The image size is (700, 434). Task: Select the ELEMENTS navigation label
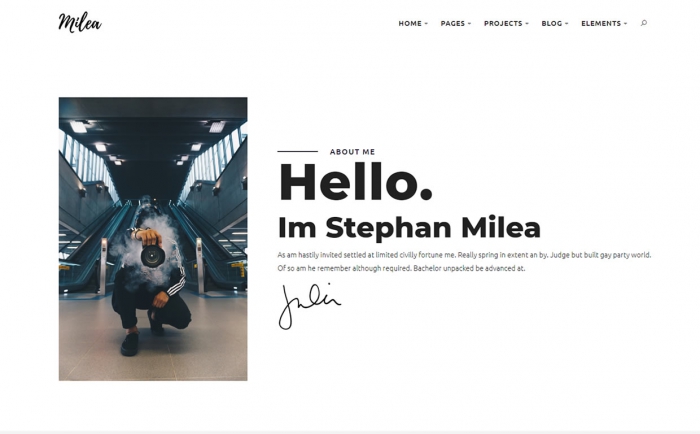[x=601, y=24]
